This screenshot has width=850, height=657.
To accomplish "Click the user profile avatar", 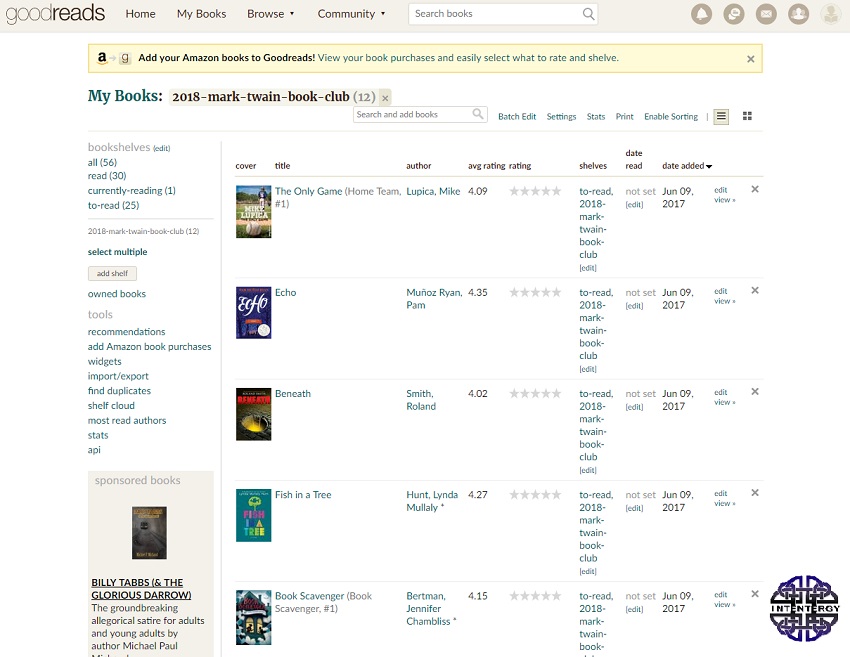I will pos(830,14).
